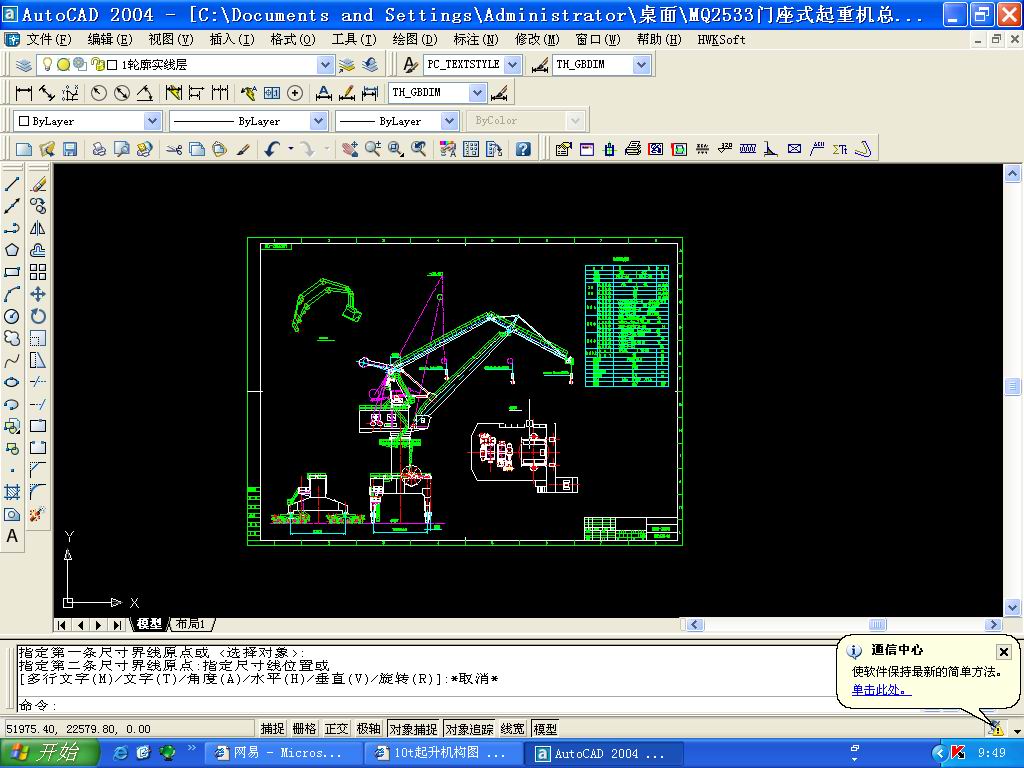Toggle 对象捕捉 (Object Snap) in status bar
The image size is (1024, 768).
pyautogui.click(x=412, y=729)
